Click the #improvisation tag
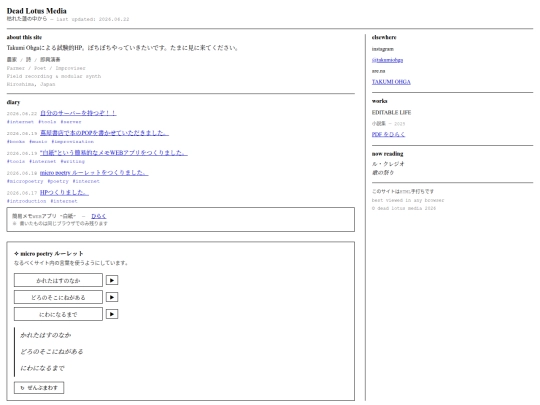 point(72,142)
